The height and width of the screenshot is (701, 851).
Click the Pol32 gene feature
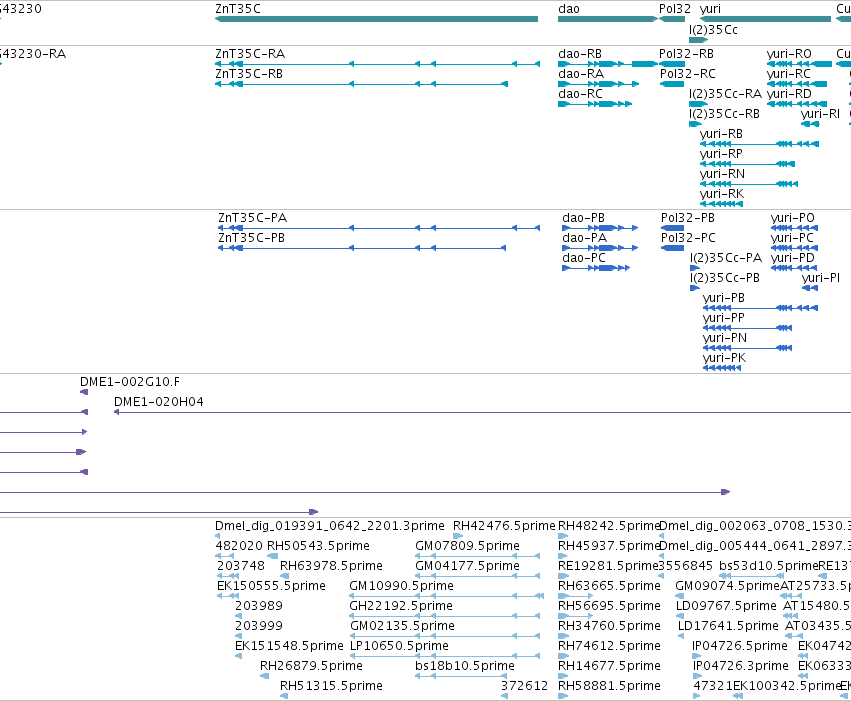click(x=672, y=19)
